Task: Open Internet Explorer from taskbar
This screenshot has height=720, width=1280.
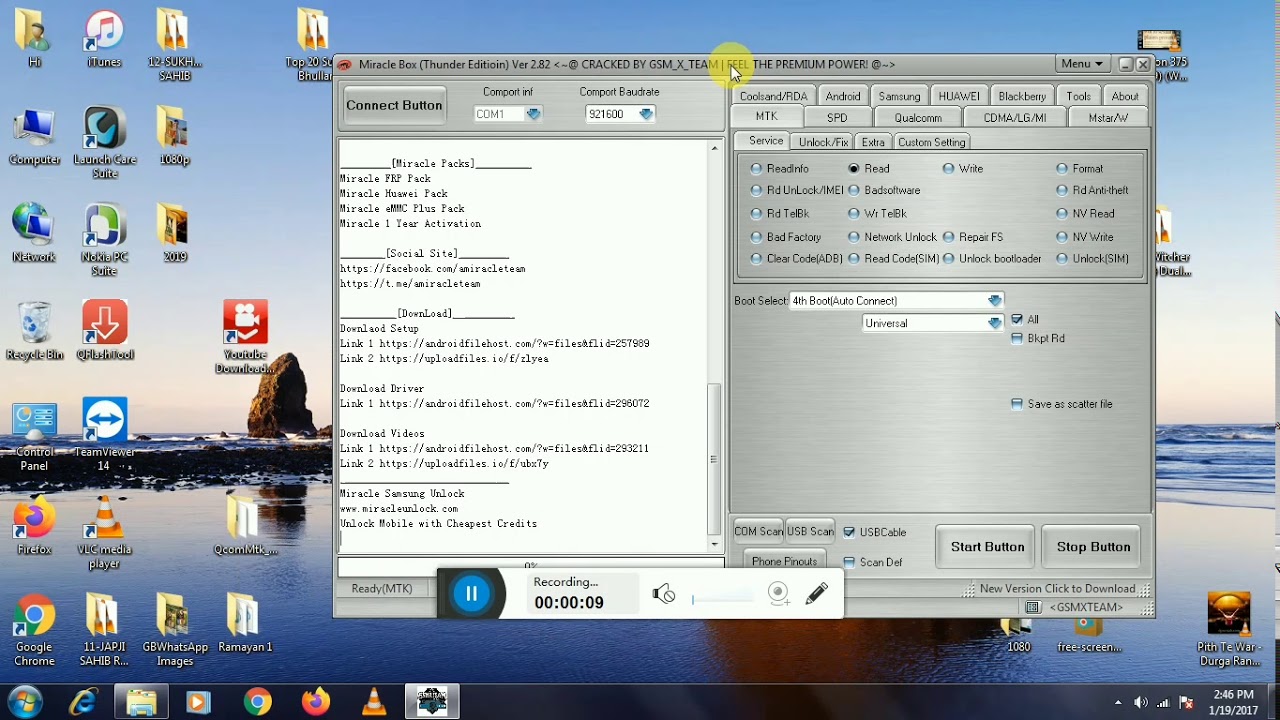Action: click(82, 702)
